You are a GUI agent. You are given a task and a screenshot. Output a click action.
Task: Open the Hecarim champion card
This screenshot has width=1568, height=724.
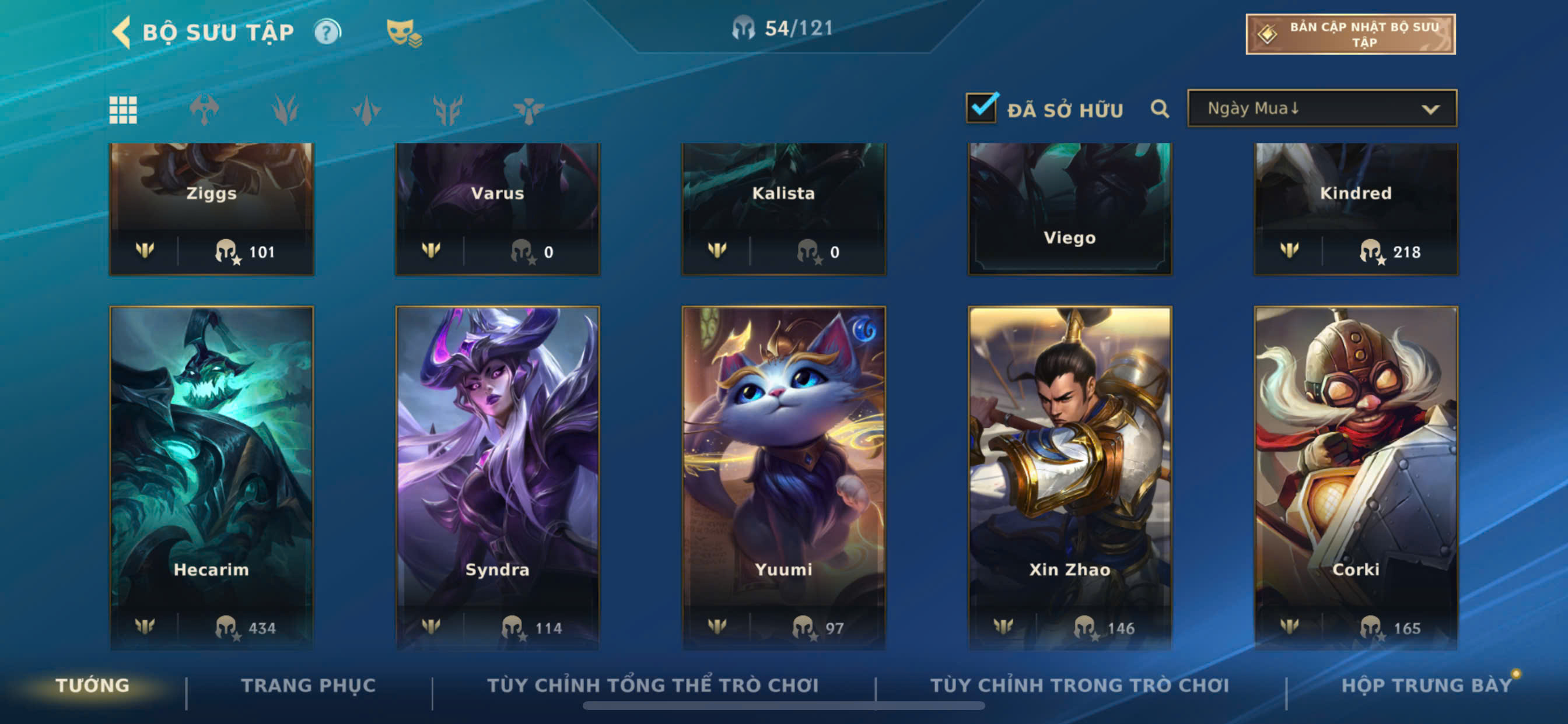(x=211, y=477)
